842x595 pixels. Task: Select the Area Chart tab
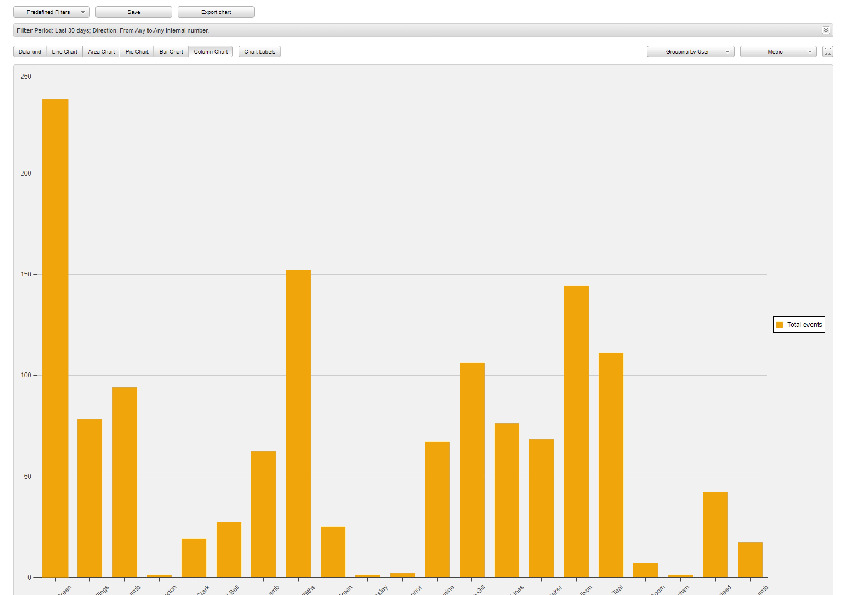coord(101,51)
